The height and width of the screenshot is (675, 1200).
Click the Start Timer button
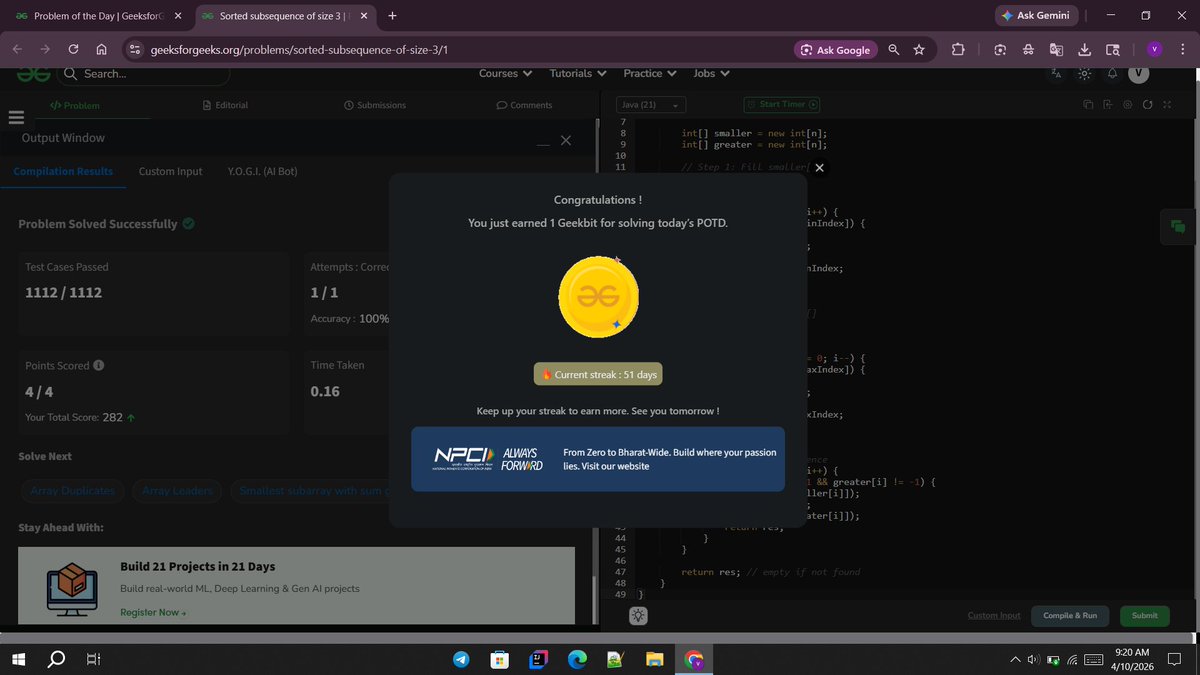coord(782,104)
